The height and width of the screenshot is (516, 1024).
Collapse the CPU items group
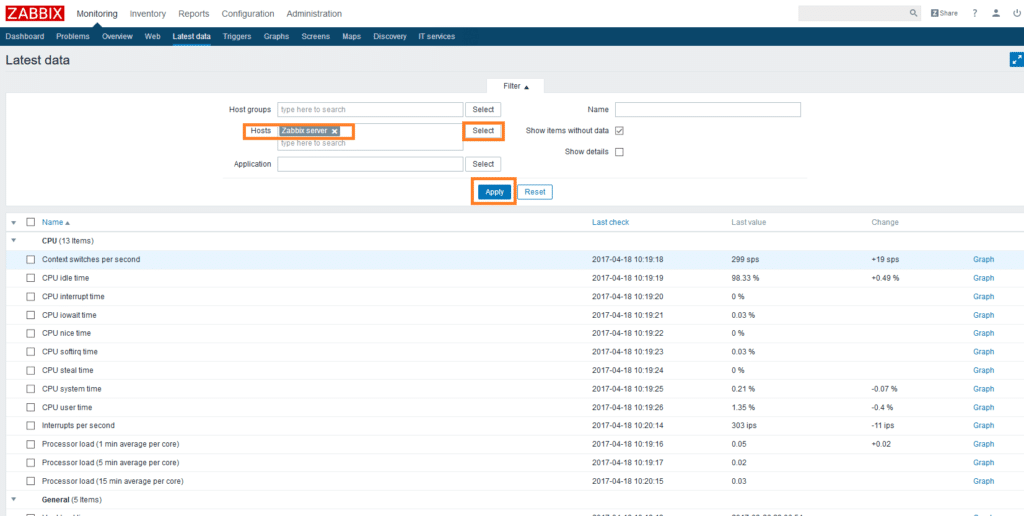(x=14, y=241)
